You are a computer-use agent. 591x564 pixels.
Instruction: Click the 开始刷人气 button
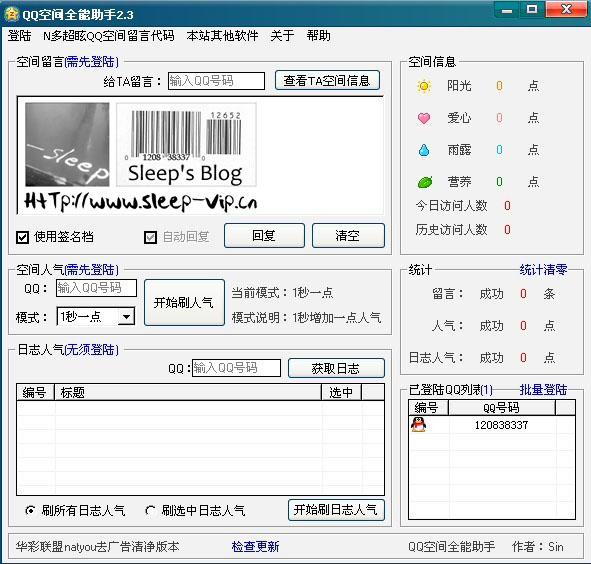tap(184, 302)
